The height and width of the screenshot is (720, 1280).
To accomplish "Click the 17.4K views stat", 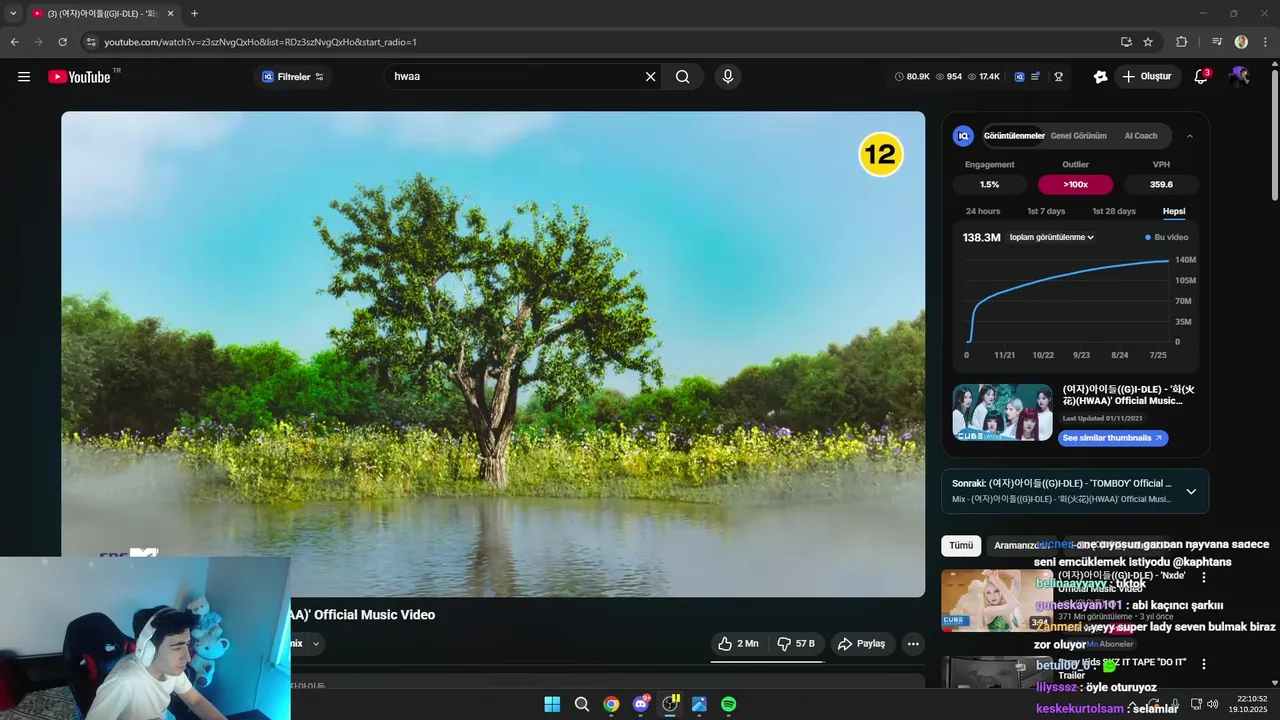I will click(x=983, y=77).
